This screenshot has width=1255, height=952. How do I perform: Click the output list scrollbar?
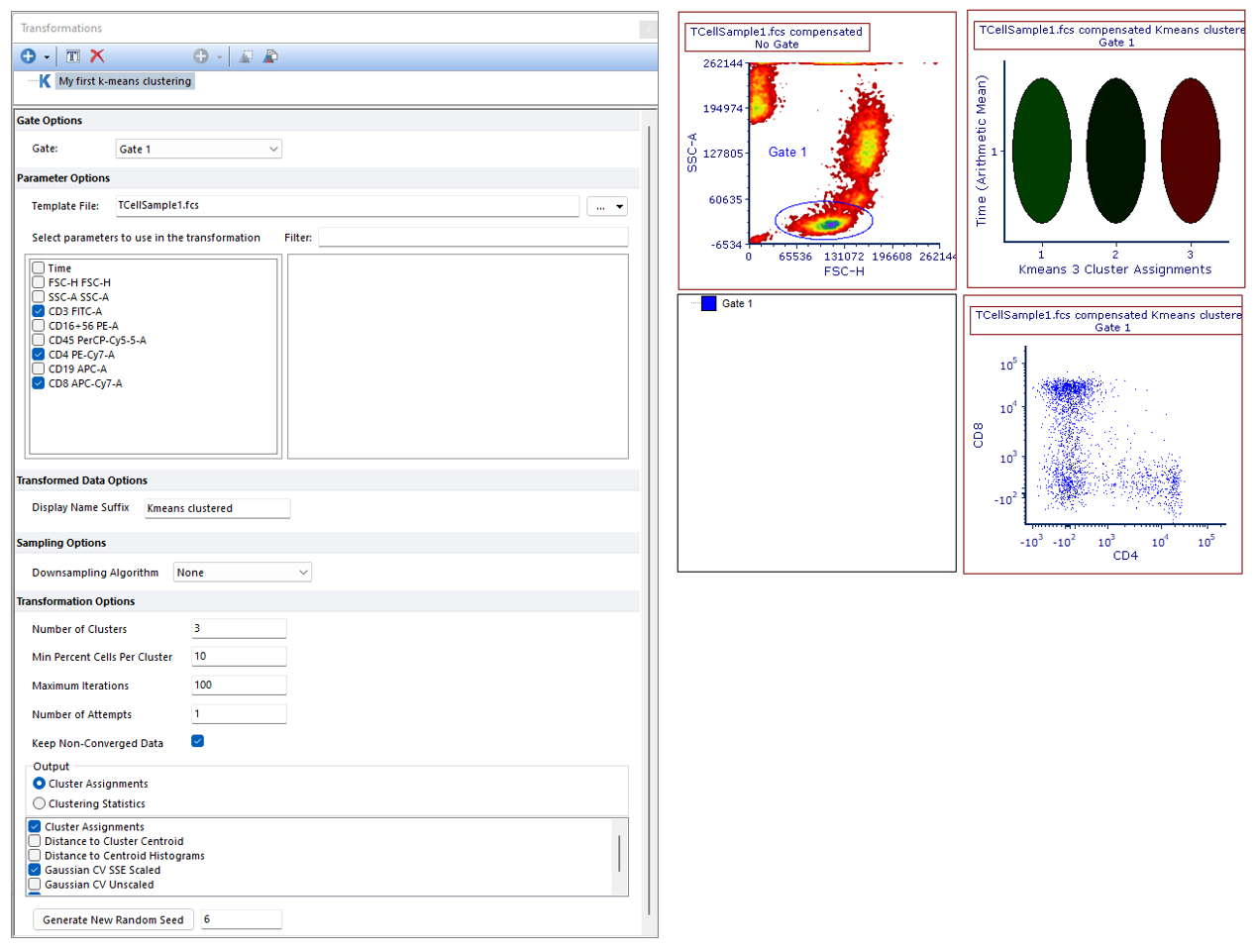point(620,853)
